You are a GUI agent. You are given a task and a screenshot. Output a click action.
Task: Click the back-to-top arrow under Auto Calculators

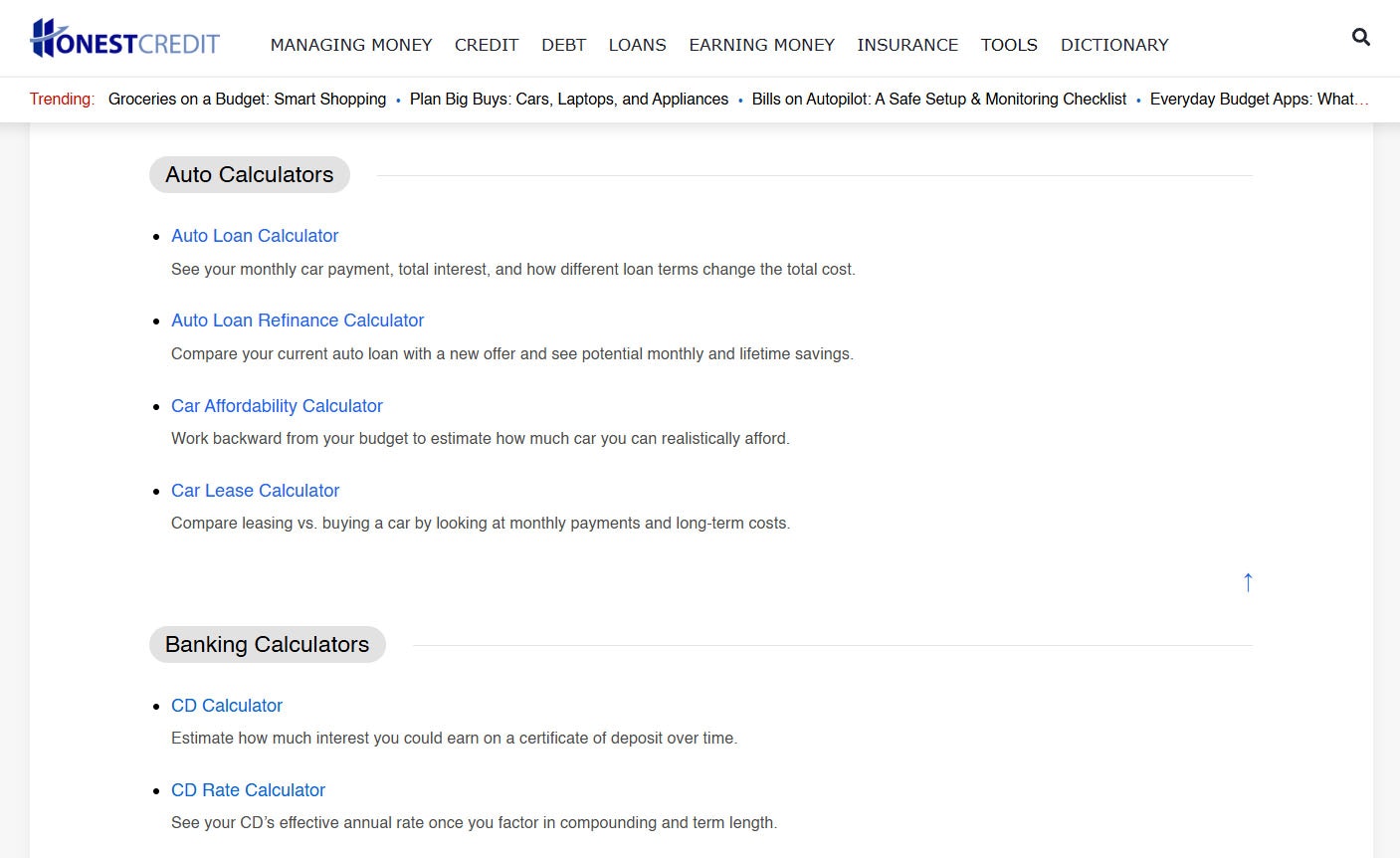1248,582
